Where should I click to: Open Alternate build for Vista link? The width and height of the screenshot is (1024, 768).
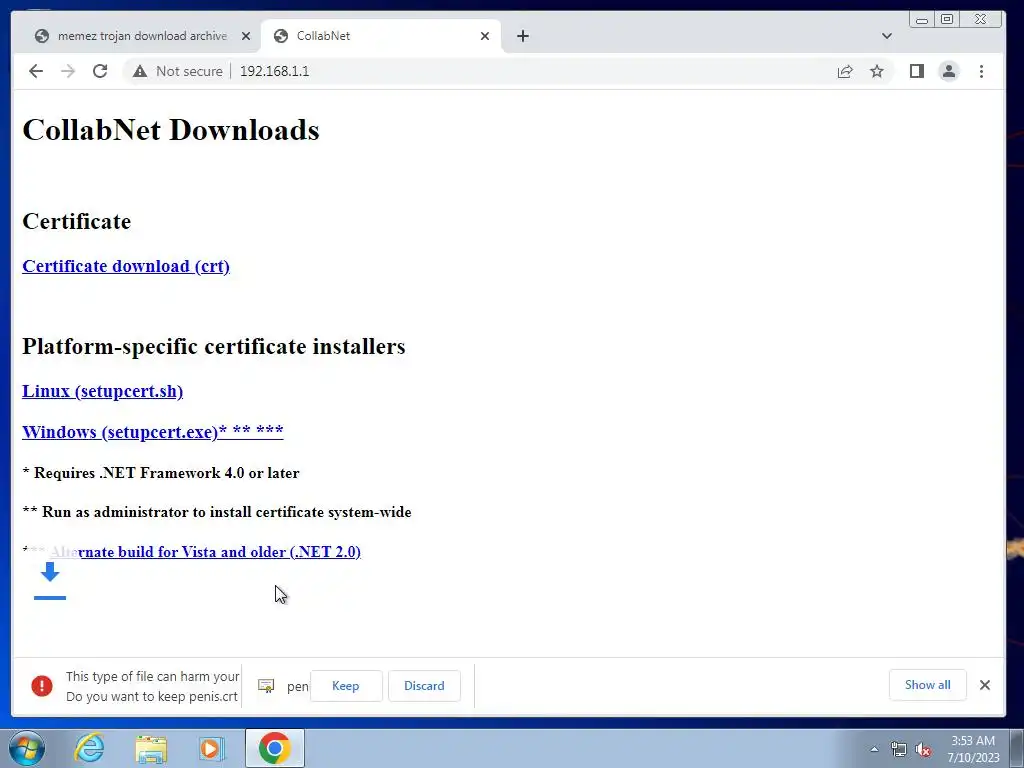(205, 552)
